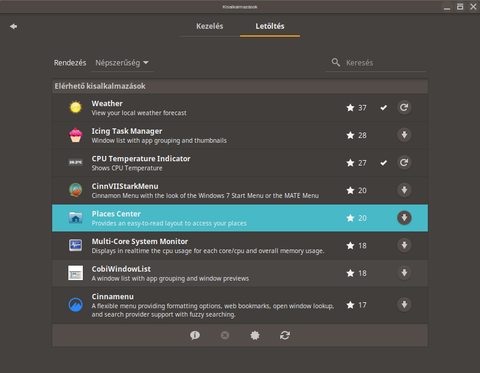Click the CinnVIIStarkMenu round icon
Image resolution: width=480 pixels, height=373 pixels.
click(x=76, y=190)
